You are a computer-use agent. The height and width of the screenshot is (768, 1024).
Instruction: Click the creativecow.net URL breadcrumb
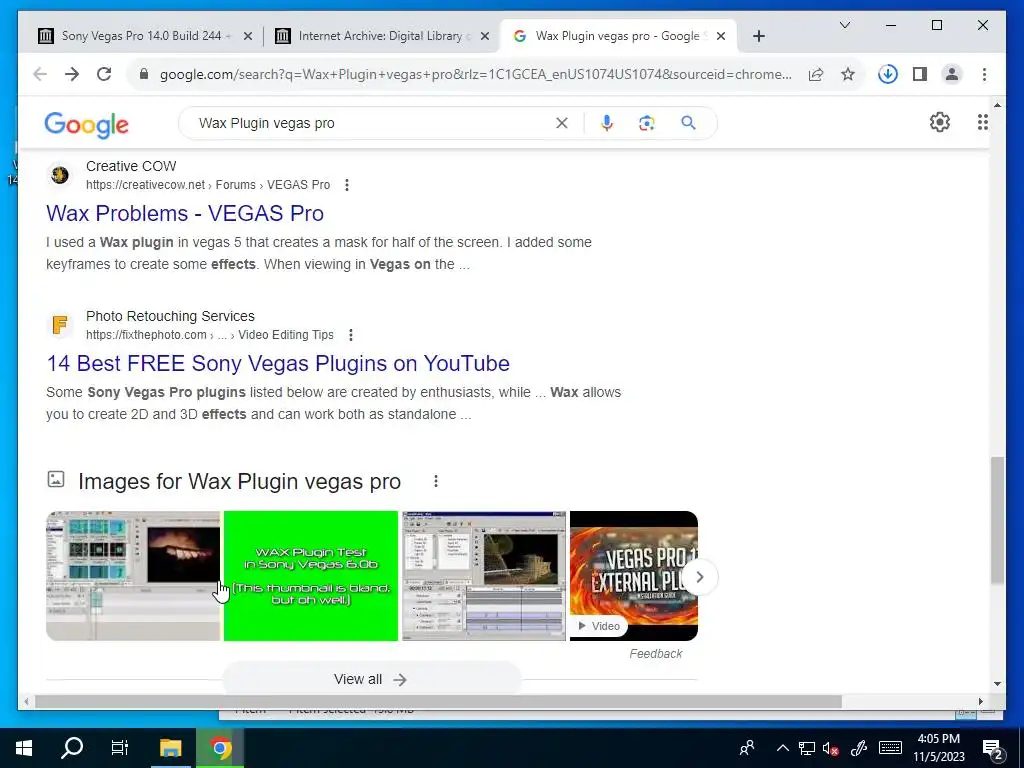pos(208,185)
